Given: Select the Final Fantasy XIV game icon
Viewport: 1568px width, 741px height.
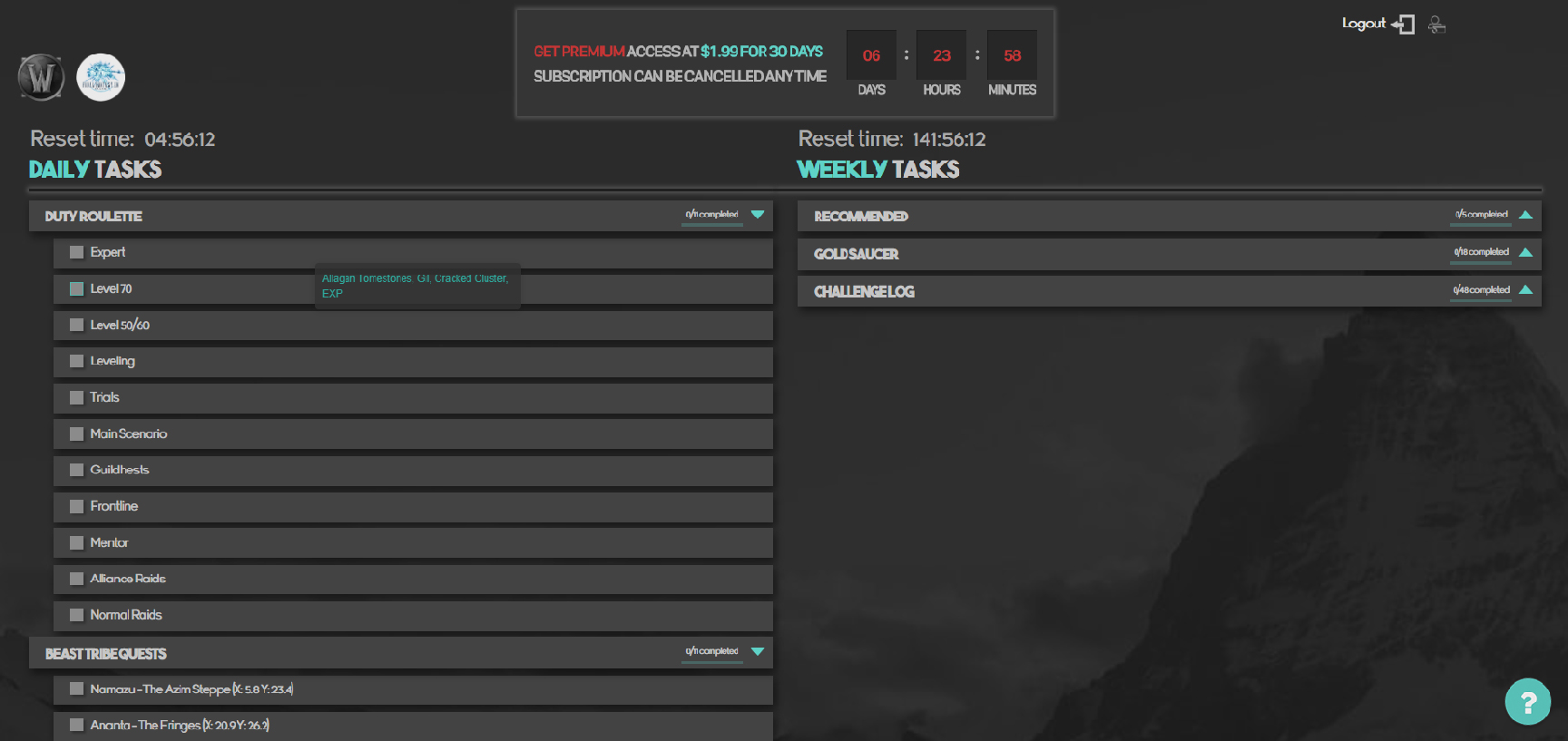Looking at the screenshot, I should [101, 78].
